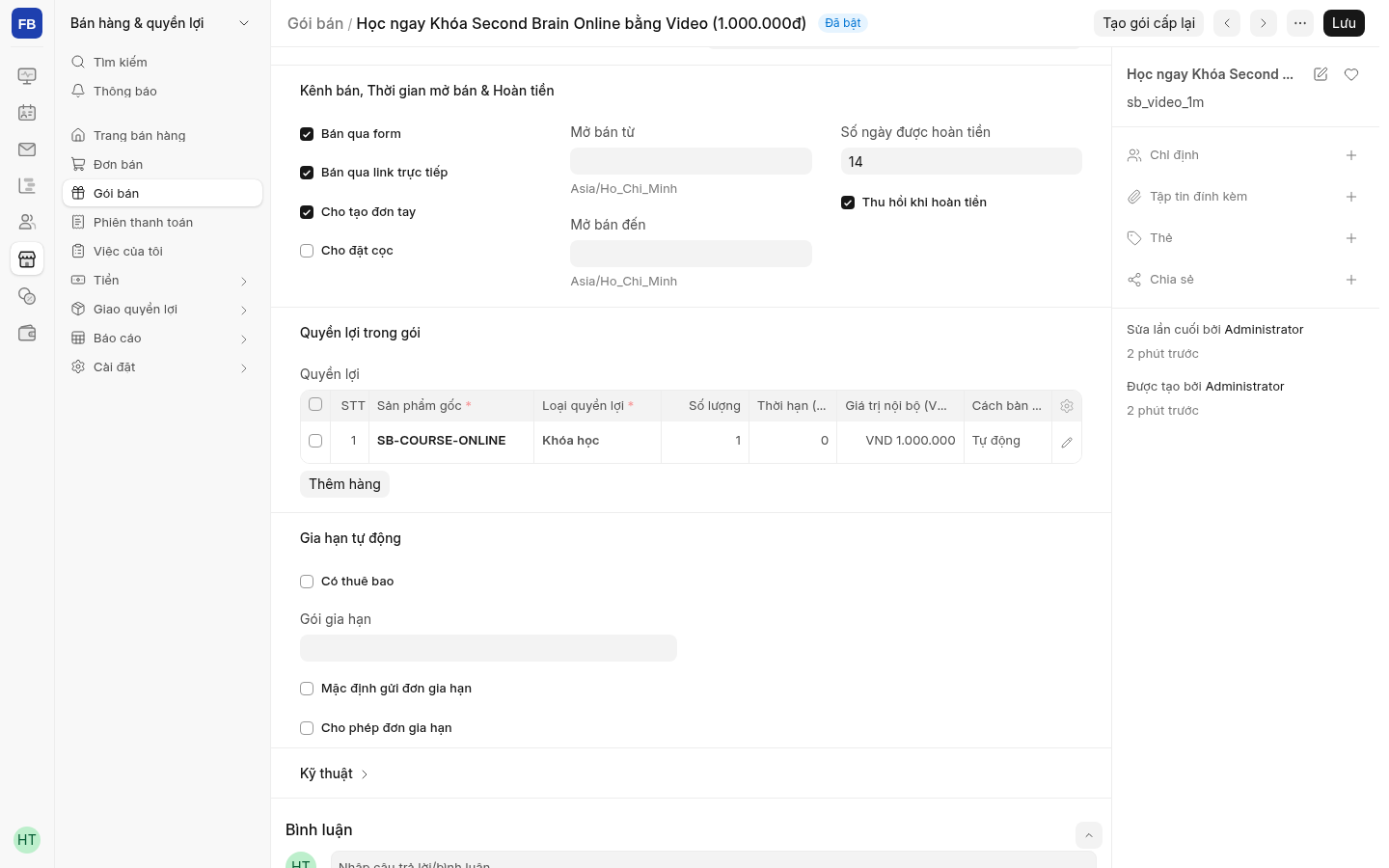The image size is (1389, 868).
Task: Click the Thêm hàng button
Action: pyautogui.click(x=344, y=484)
